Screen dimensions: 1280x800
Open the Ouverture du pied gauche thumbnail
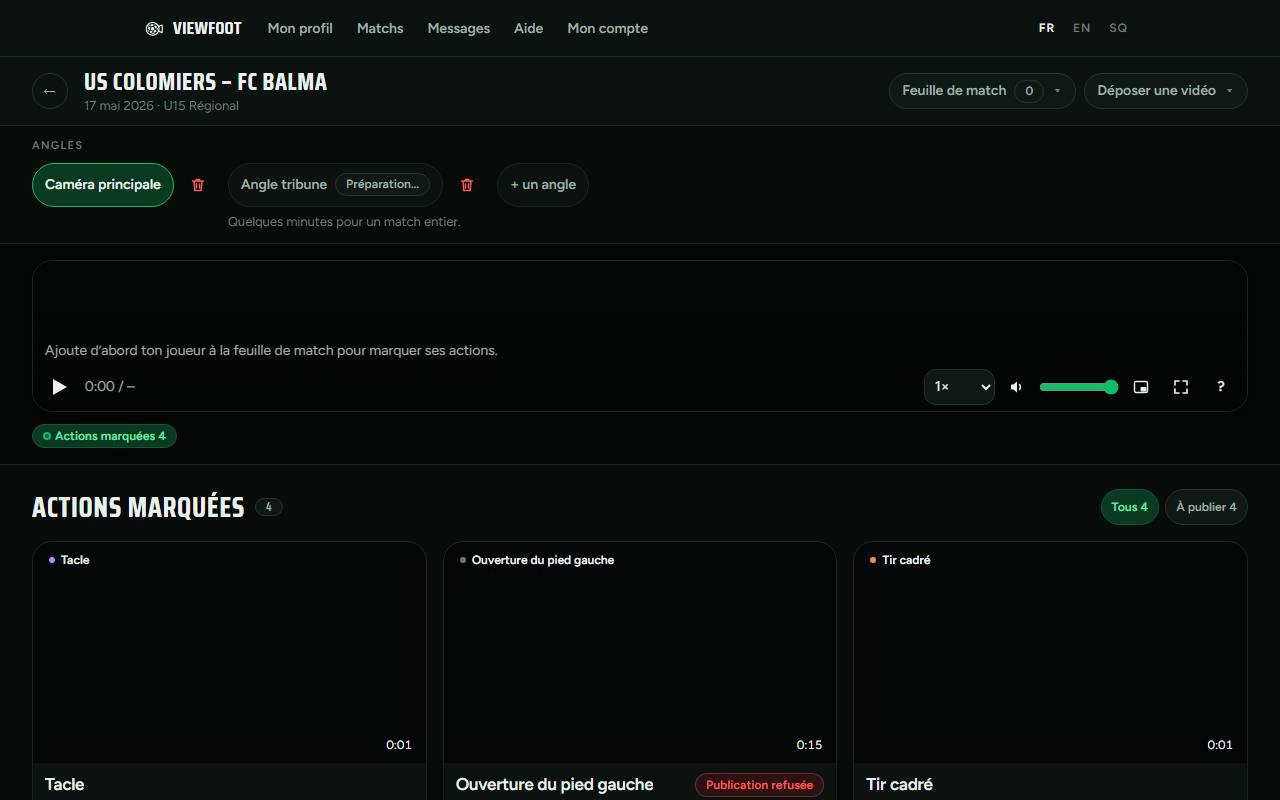coord(640,652)
